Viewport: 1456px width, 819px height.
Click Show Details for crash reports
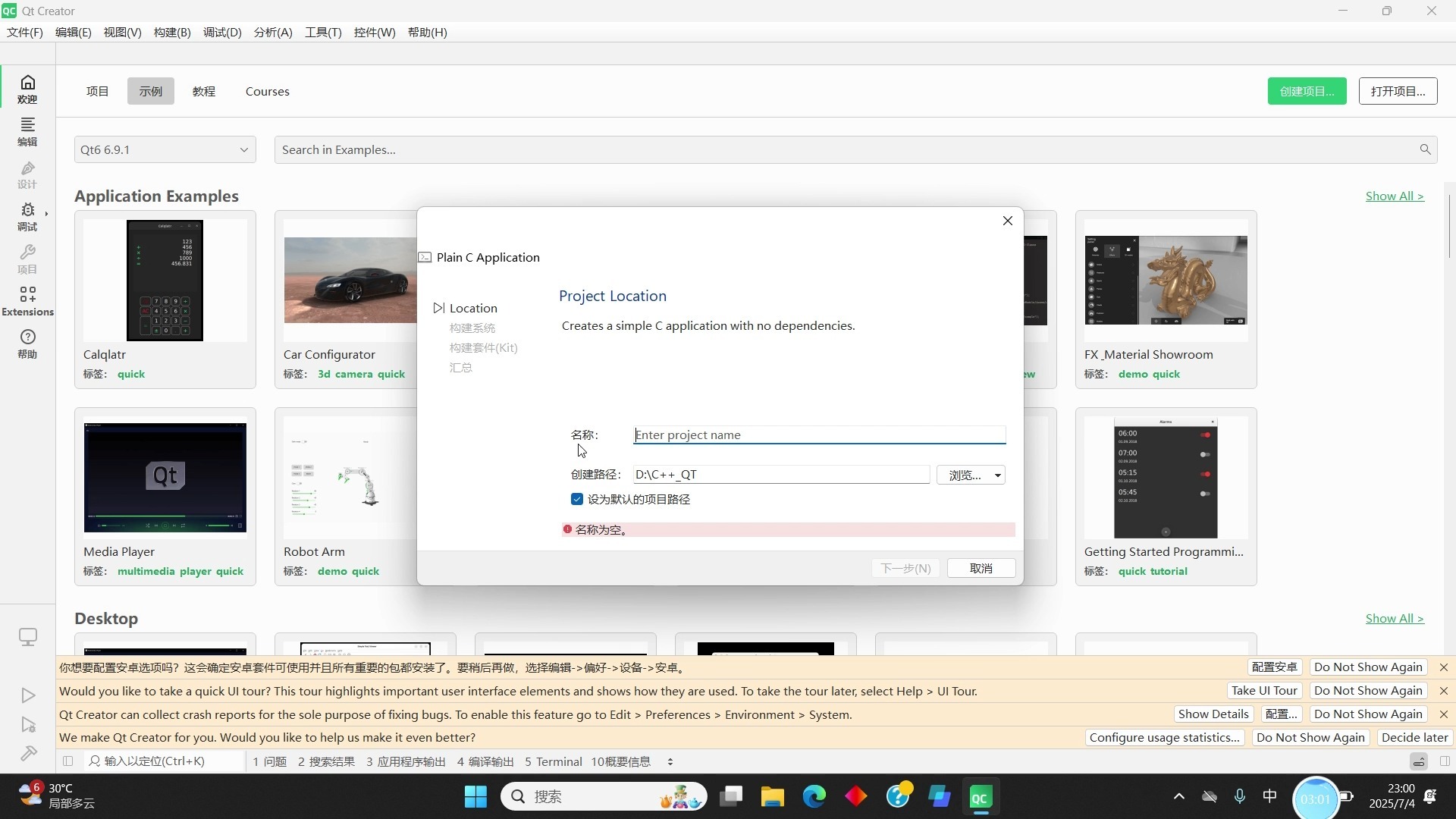1213,714
